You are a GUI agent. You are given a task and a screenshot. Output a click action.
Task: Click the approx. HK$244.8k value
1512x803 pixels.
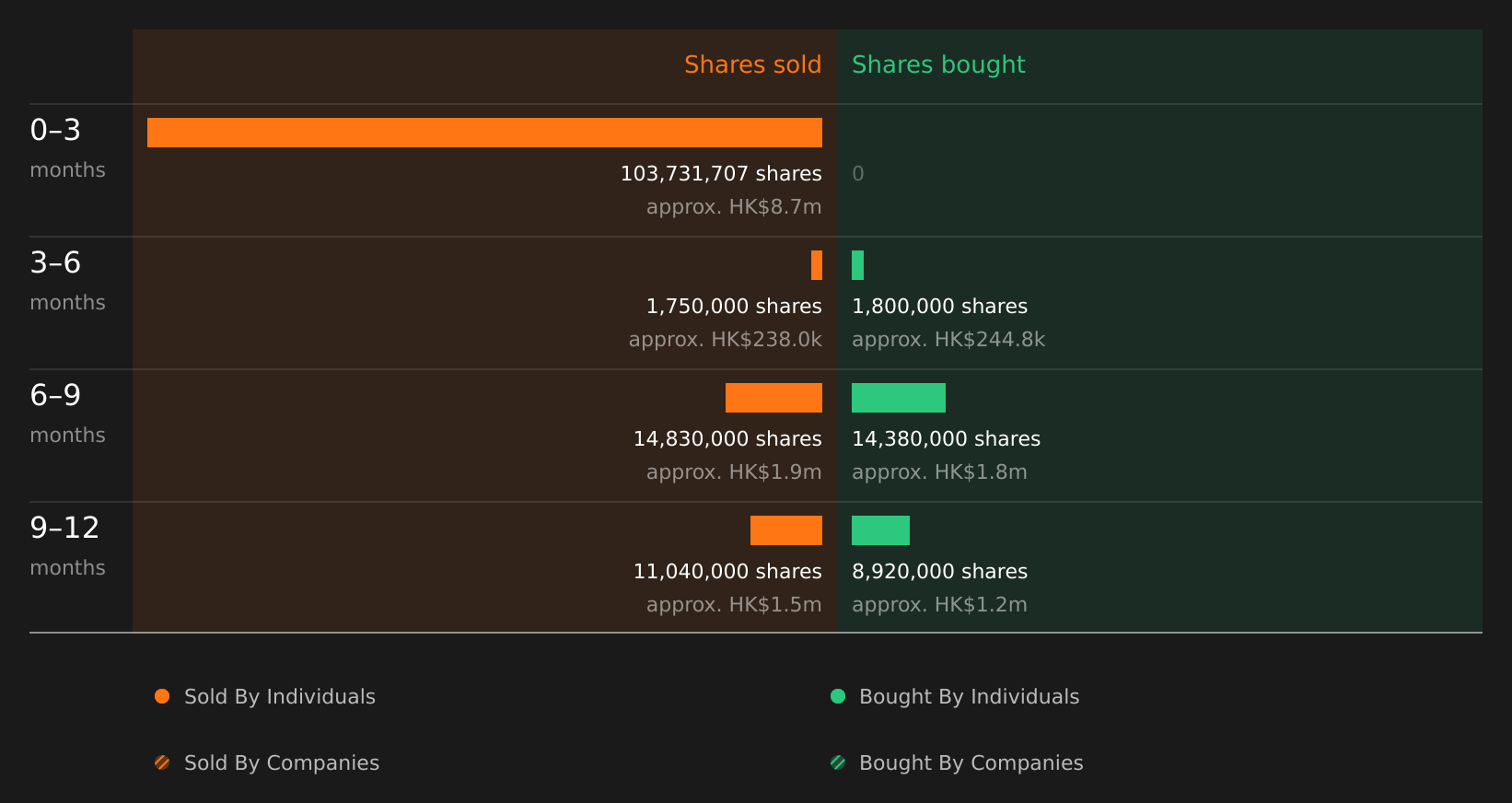click(948, 340)
